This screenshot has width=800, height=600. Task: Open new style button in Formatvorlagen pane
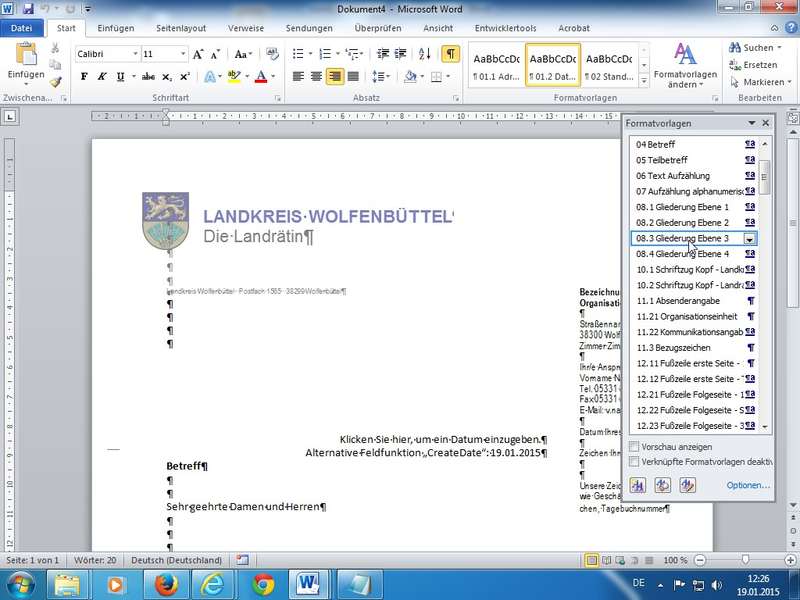click(638, 485)
